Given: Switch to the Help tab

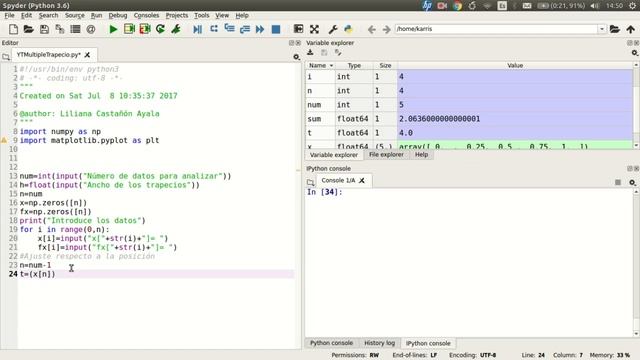Looking at the screenshot, I should point(421,155).
